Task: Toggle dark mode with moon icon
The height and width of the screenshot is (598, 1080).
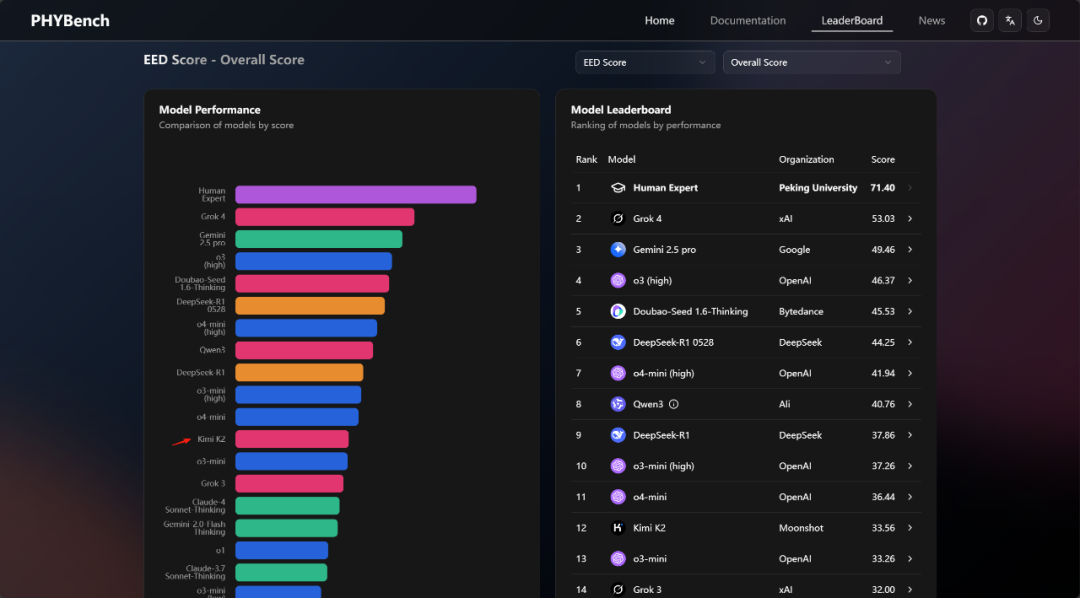Action: point(1038,21)
